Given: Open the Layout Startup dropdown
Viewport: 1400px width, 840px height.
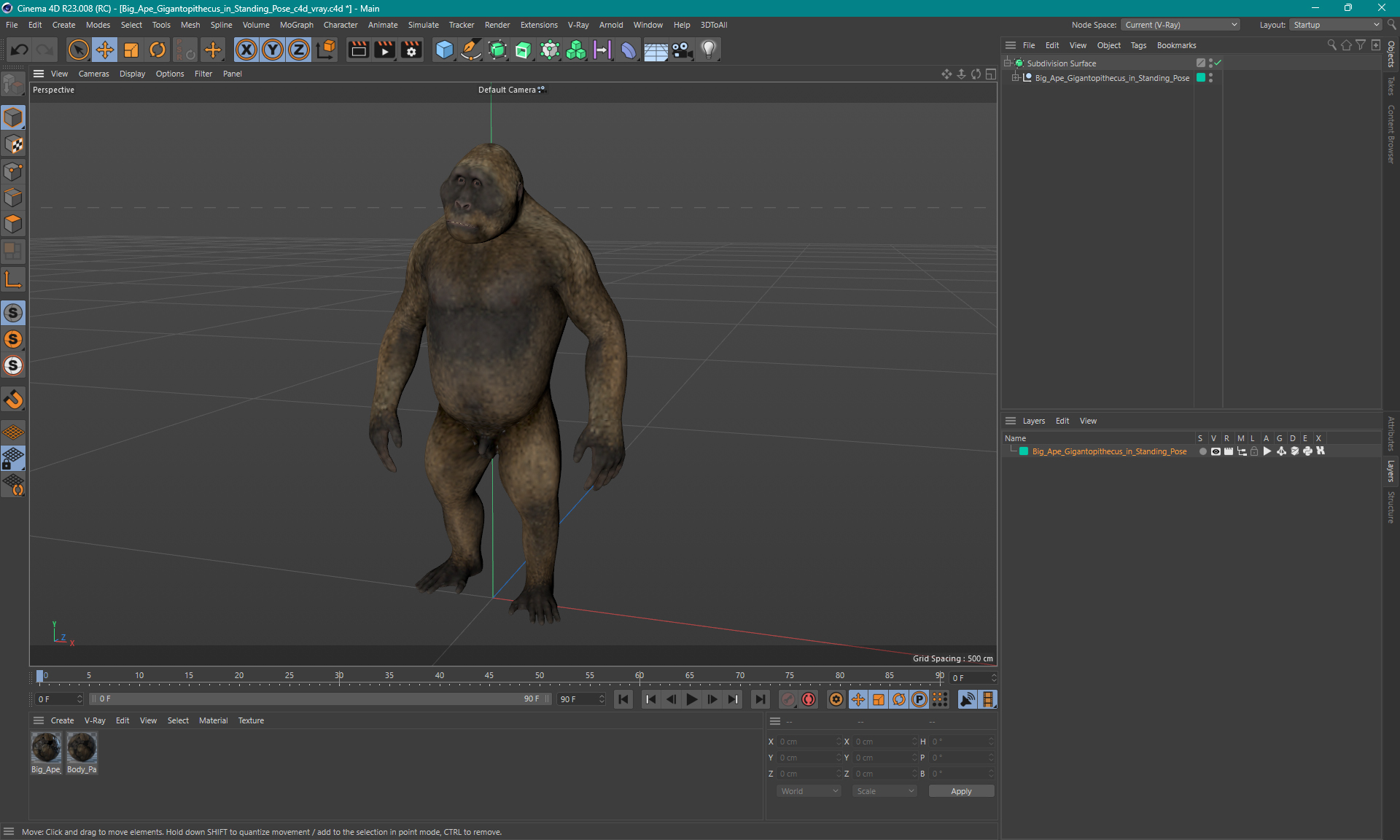Looking at the screenshot, I should [x=1337, y=25].
